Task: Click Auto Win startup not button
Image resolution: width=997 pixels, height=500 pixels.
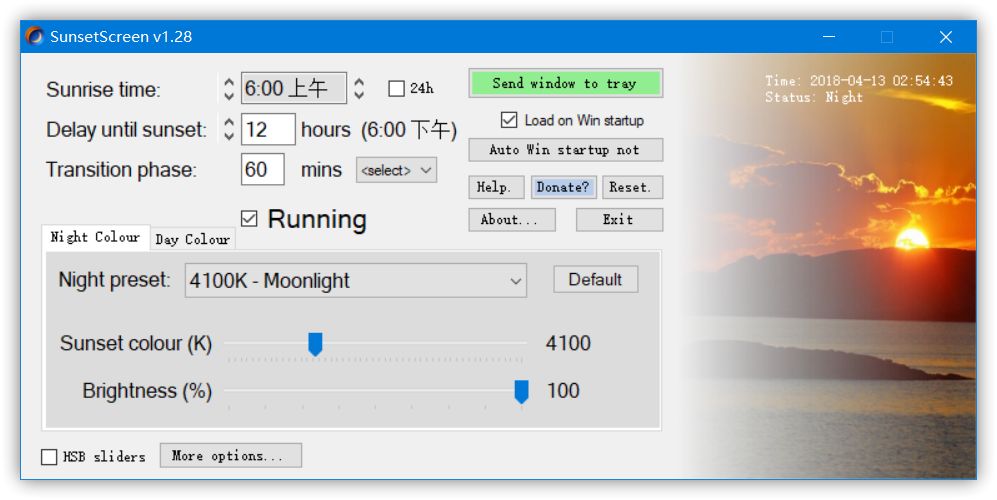Action: tap(565, 150)
